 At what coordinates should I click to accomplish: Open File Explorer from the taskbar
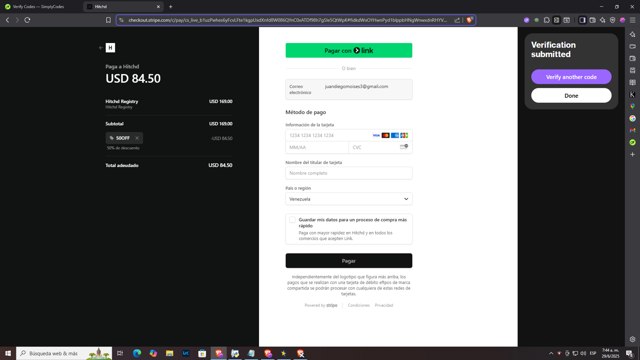click(x=169, y=353)
